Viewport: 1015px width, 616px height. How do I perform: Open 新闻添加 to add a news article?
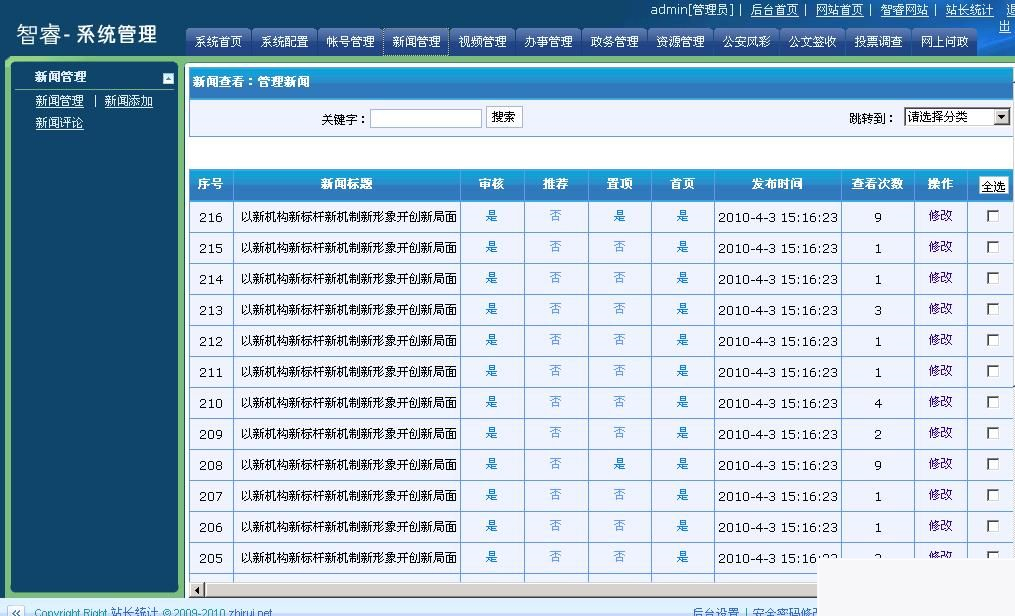tap(129, 101)
